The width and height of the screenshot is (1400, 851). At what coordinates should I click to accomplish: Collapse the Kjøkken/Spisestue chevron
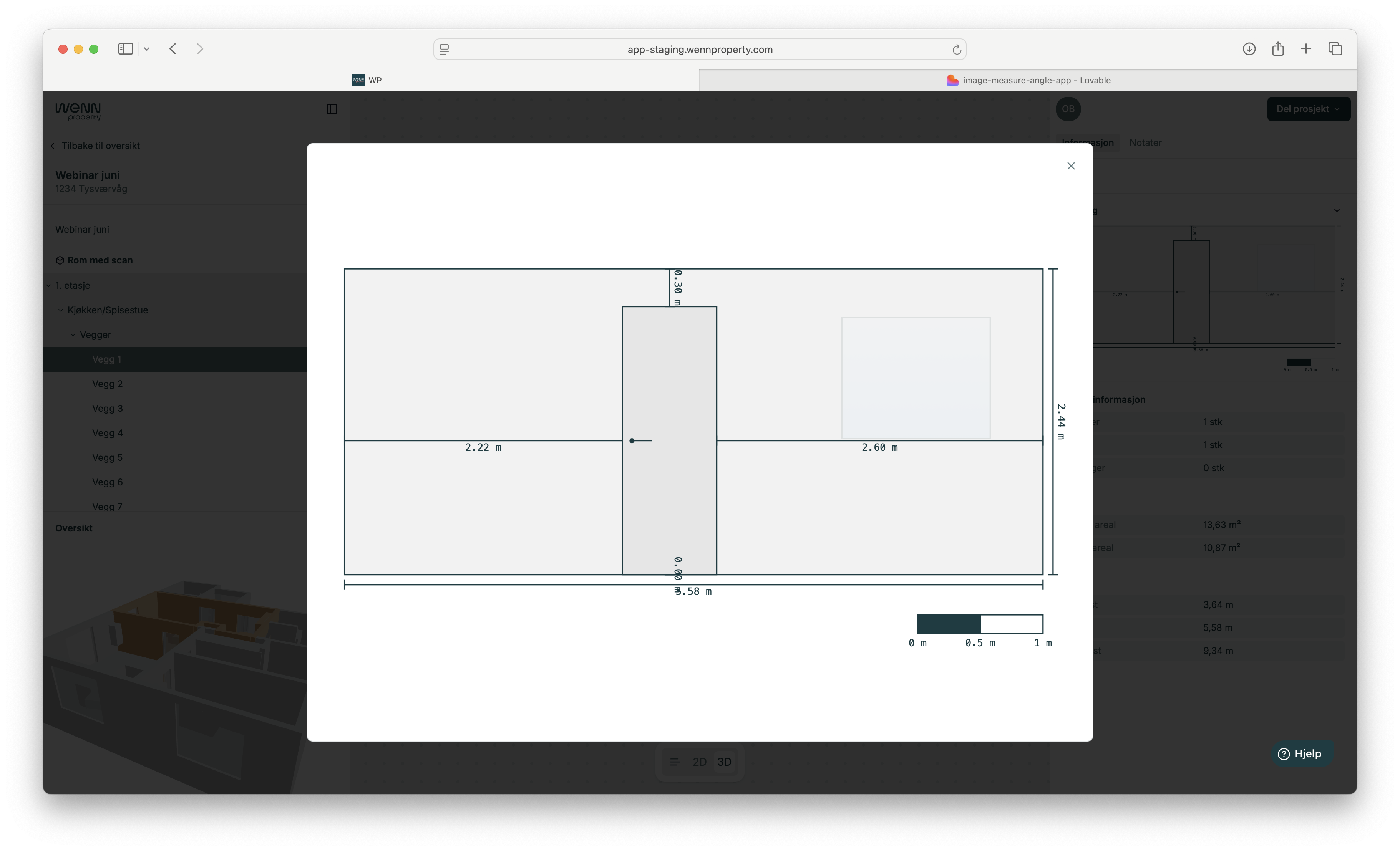pyautogui.click(x=61, y=310)
